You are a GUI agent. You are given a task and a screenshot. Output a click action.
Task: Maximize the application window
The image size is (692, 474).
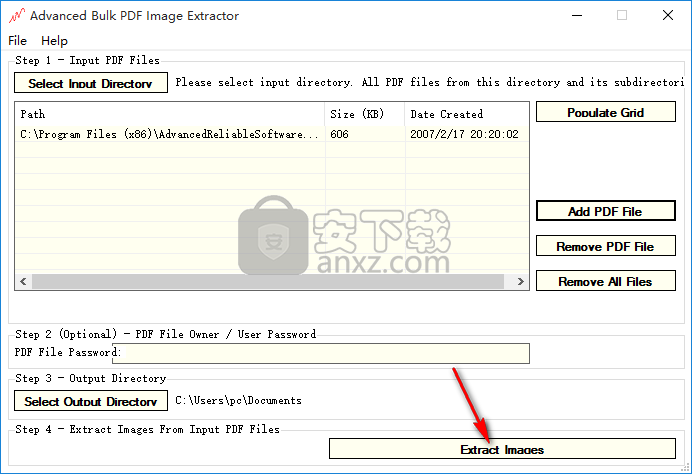622,15
